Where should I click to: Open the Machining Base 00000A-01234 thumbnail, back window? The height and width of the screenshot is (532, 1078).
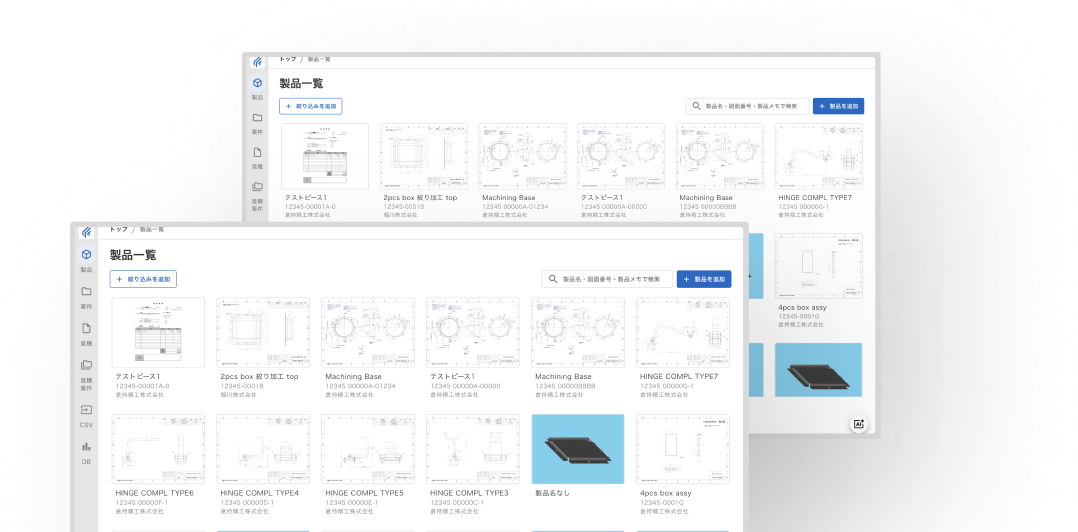pyautogui.click(x=522, y=156)
